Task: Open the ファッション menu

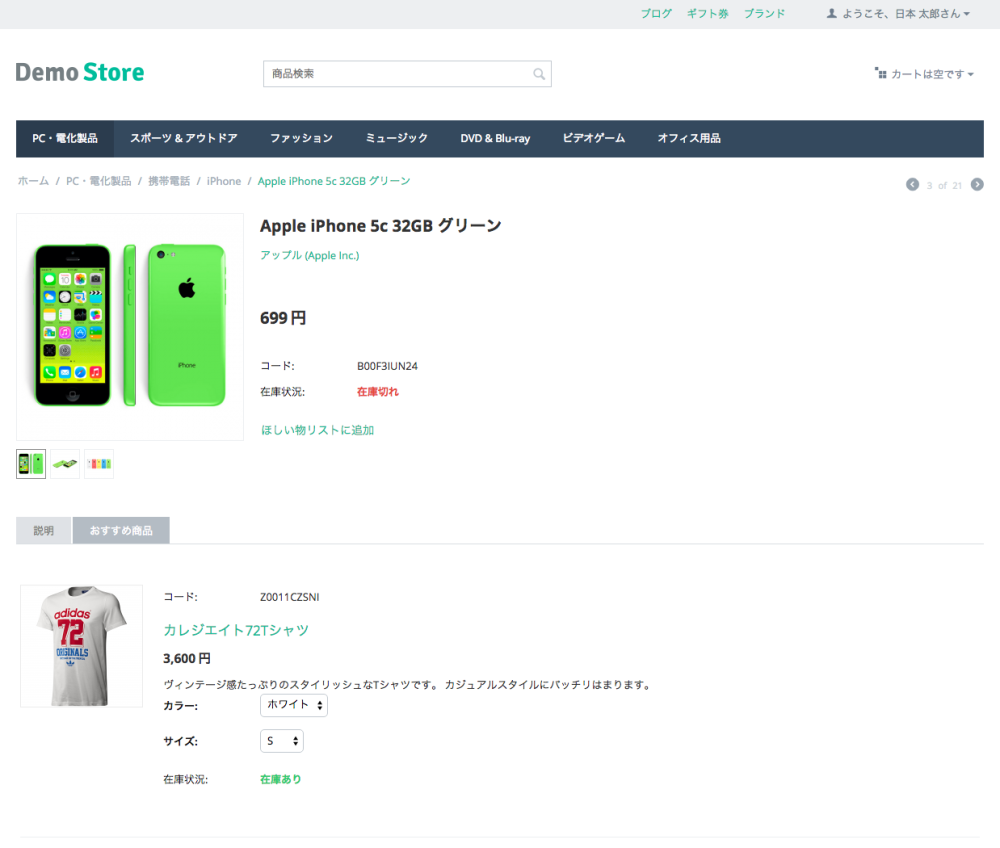Action: tap(301, 138)
